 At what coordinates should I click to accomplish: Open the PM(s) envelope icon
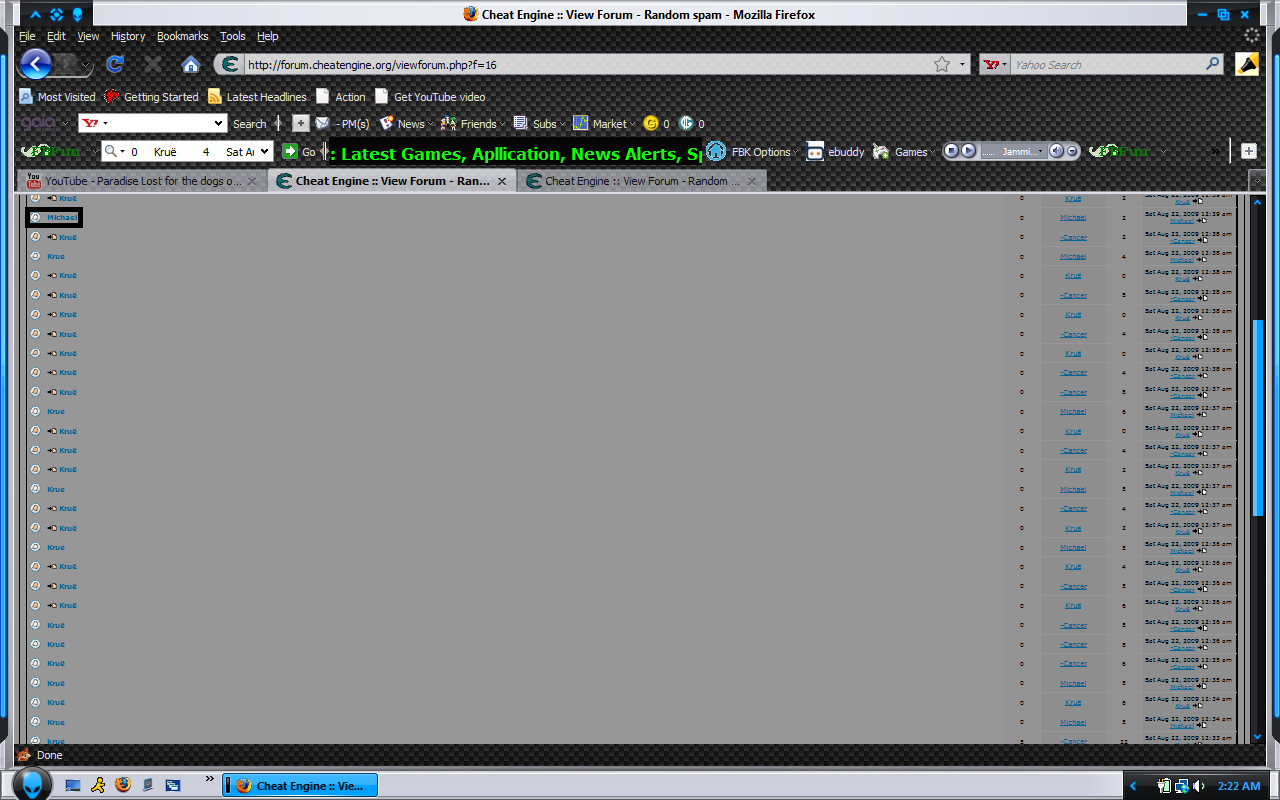pyautogui.click(x=322, y=124)
